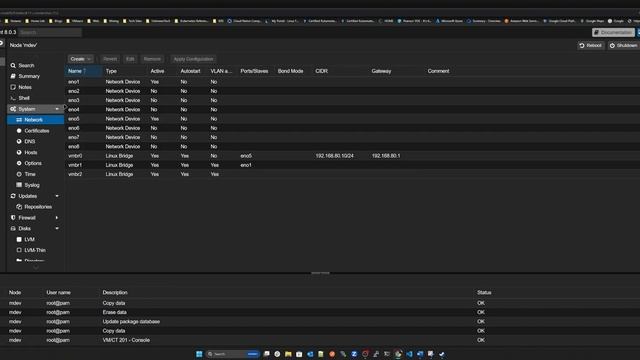Open the Create dropdown menu
Image resolution: width=640 pixels, height=360 pixels.
point(80,59)
